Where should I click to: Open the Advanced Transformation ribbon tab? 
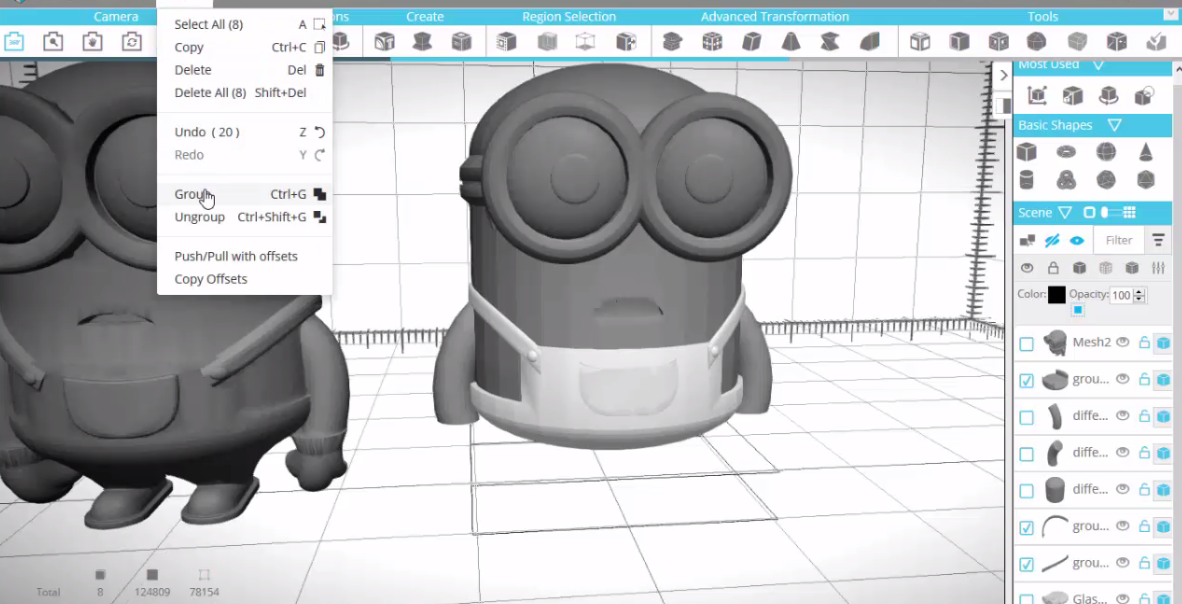click(x=775, y=17)
